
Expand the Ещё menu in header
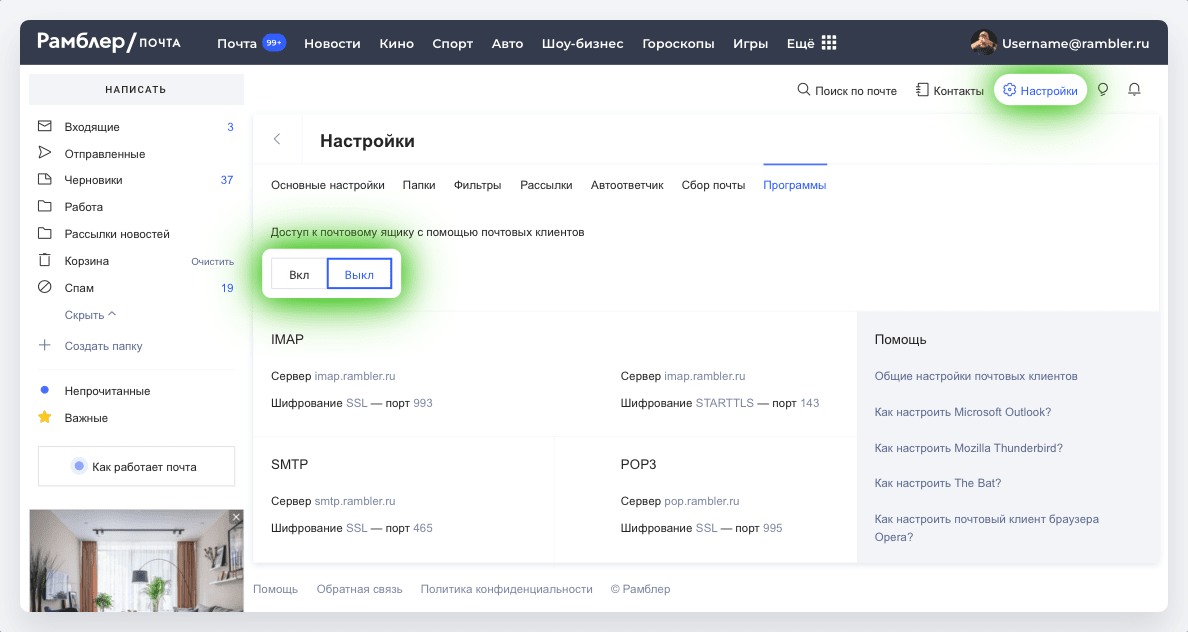pyautogui.click(x=800, y=43)
